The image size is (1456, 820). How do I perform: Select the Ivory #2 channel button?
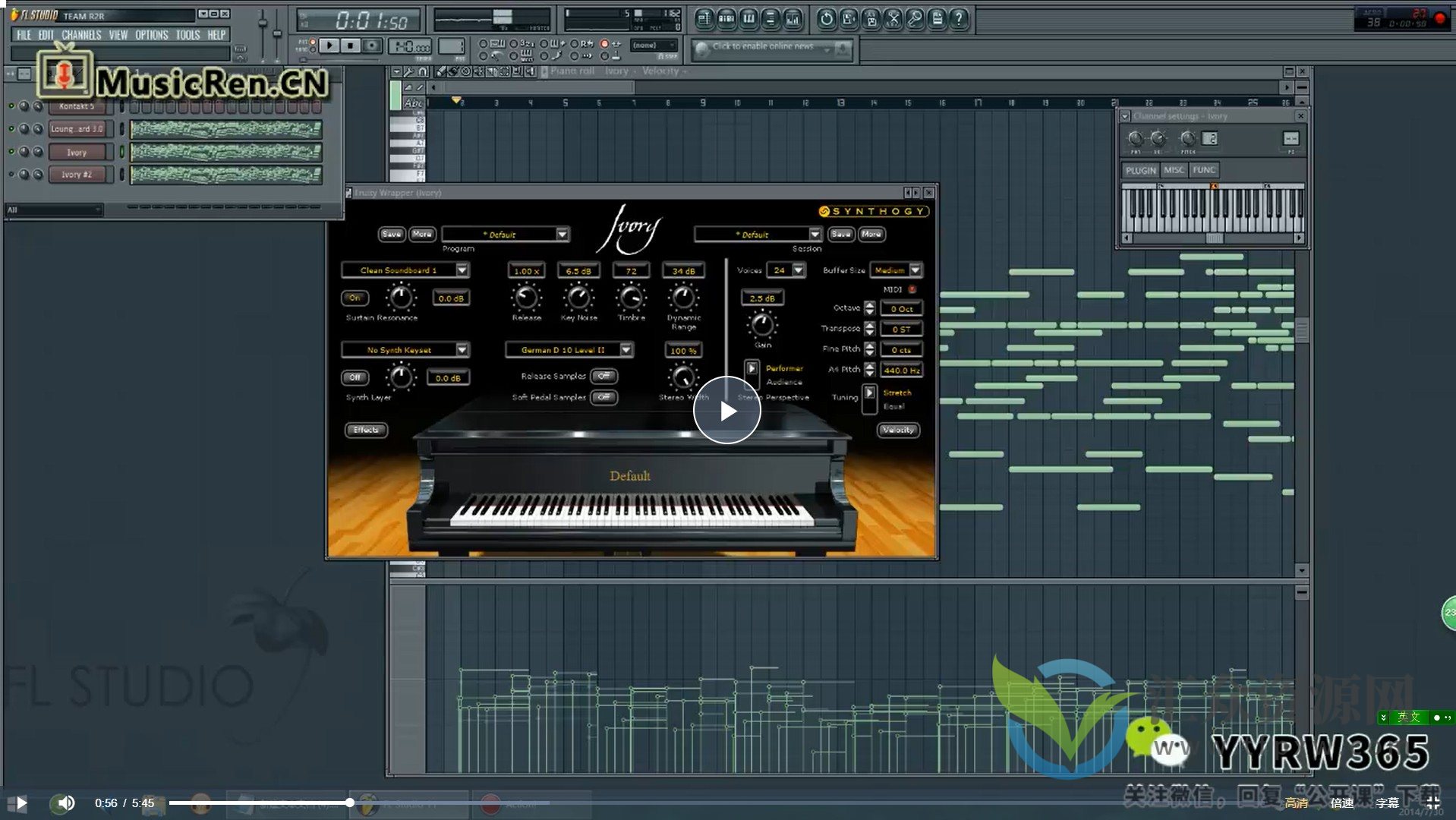pyautogui.click(x=77, y=175)
